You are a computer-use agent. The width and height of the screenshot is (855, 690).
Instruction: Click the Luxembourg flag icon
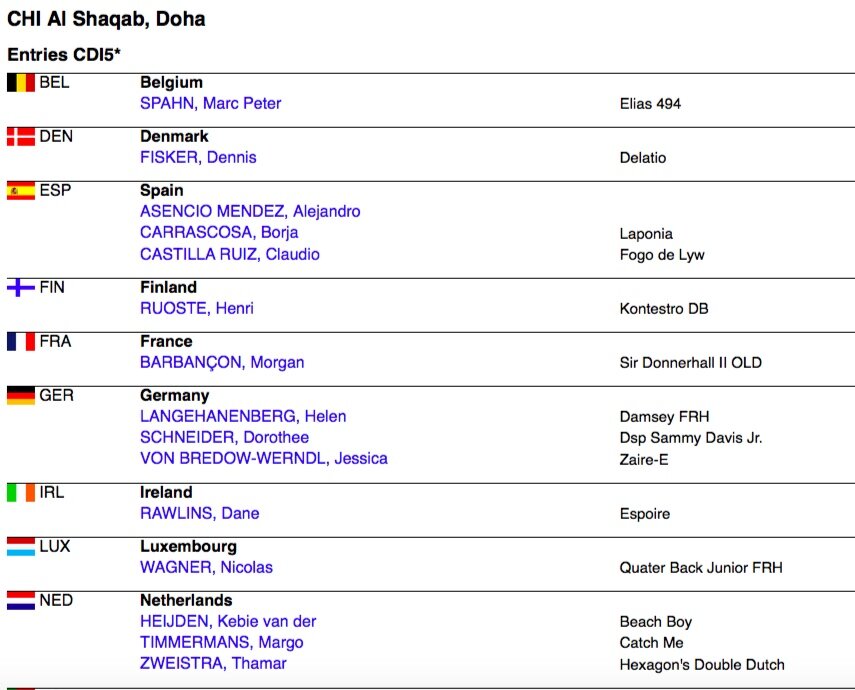tap(21, 547)
